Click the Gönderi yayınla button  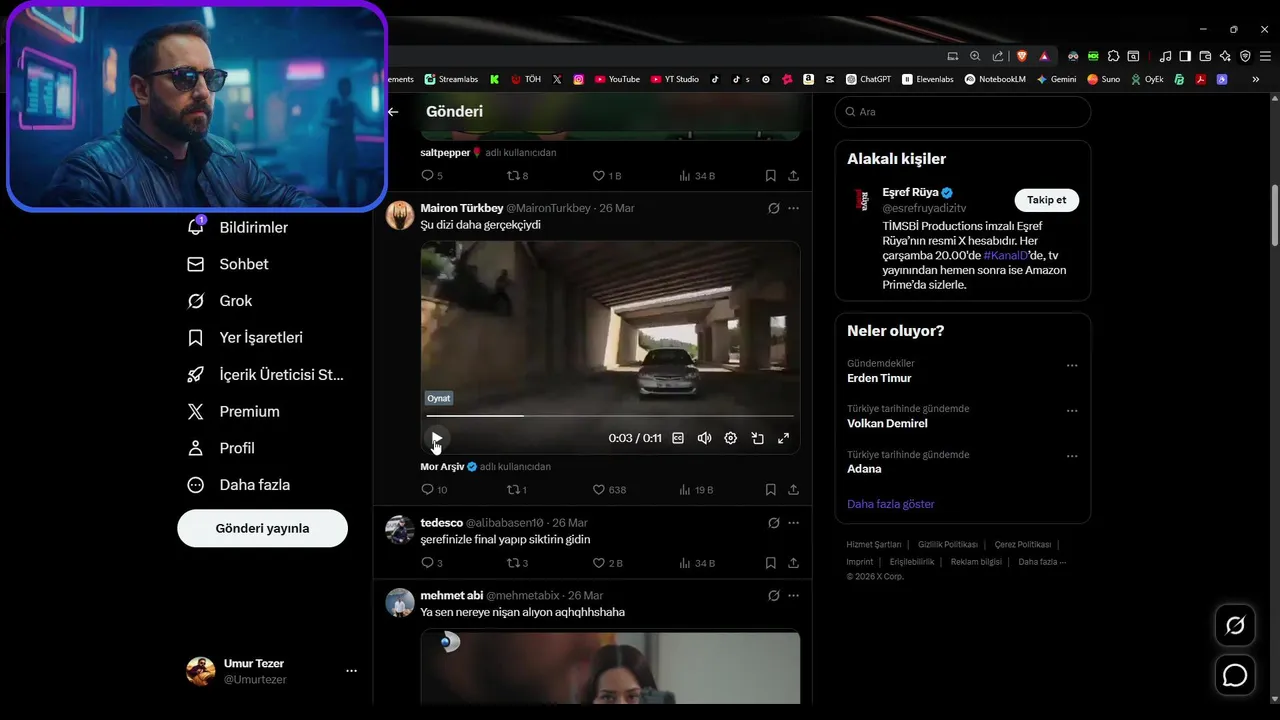[x=262, y=528]
